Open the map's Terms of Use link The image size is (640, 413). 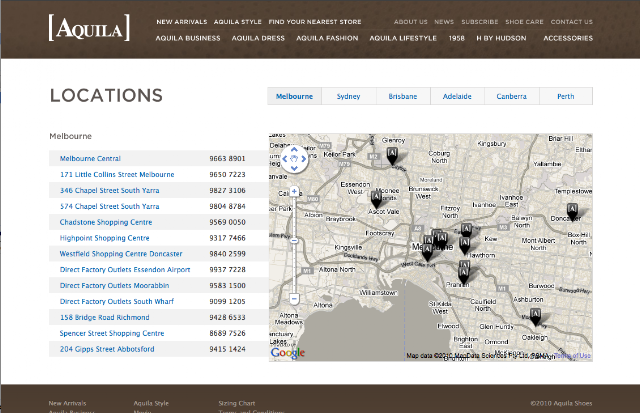pyautogui.click(x=572, y=355)
